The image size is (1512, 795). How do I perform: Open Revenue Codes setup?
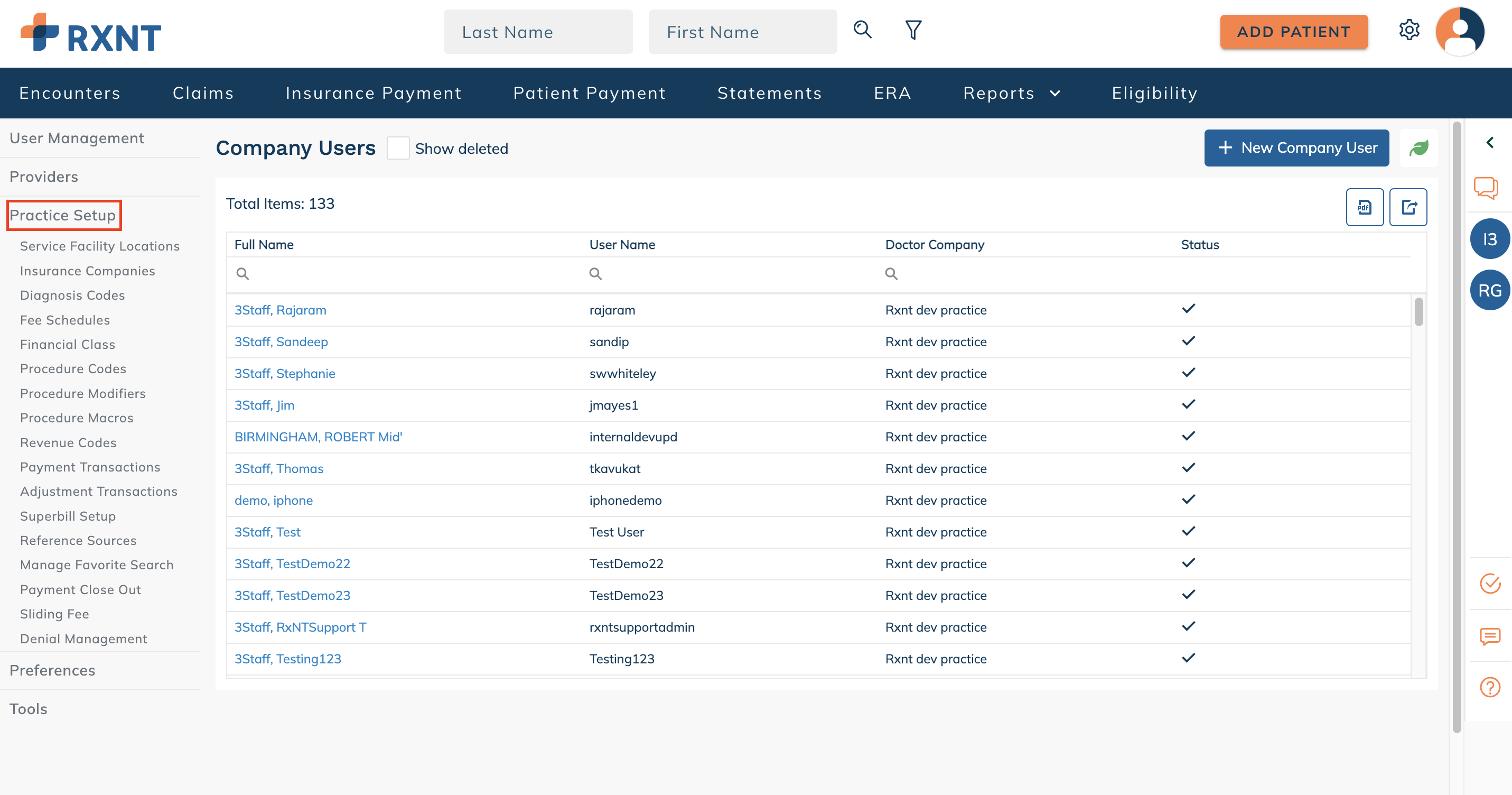[68, 443]
